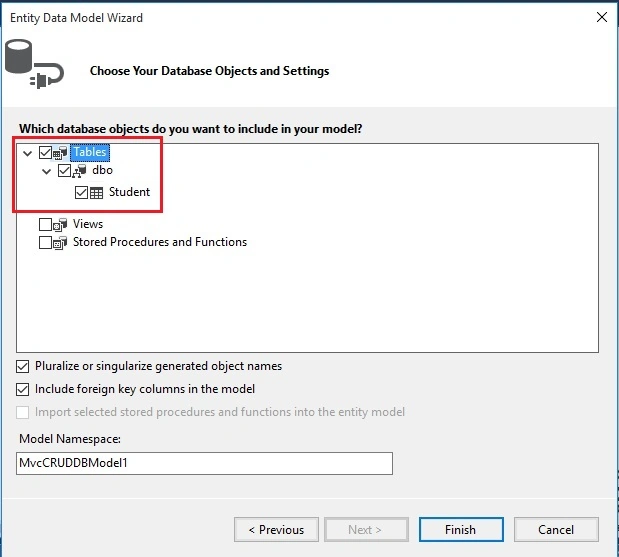Toggle Pluralize or singularize generated object names
Screen dimensions: 619x557
[23, 366]
